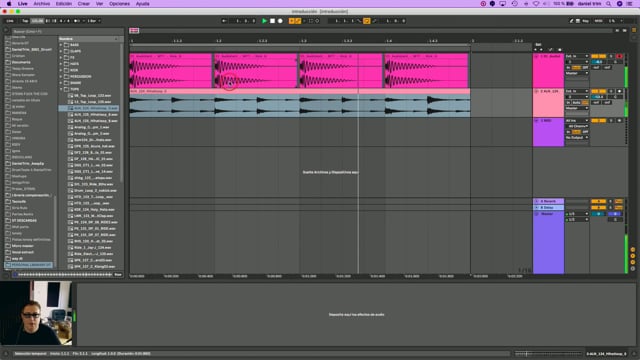Set track 2 monitor to In

coord(568,103)
